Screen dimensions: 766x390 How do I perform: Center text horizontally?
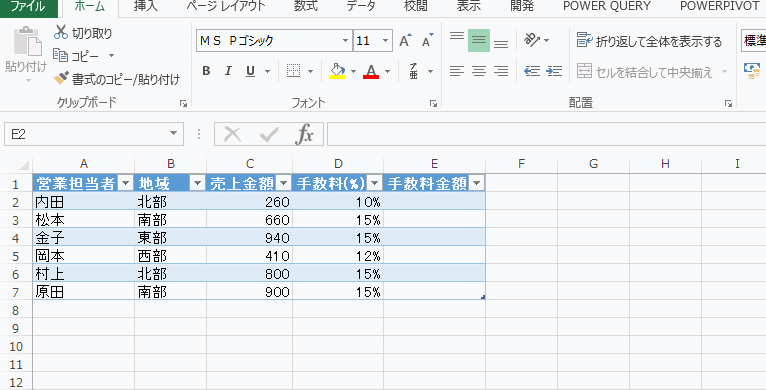(x=479, y=72)
